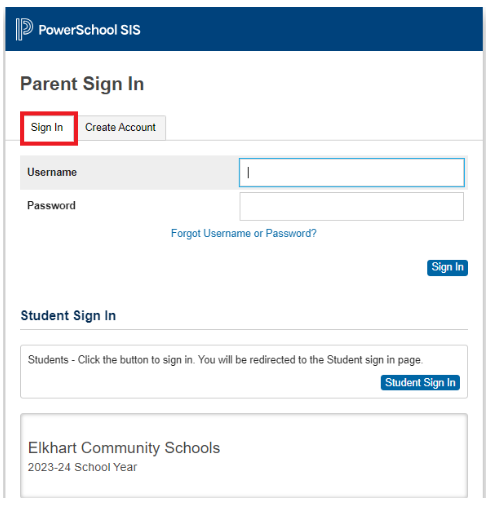Click the Username field label

pyautogui.click(x=52, y=172)
